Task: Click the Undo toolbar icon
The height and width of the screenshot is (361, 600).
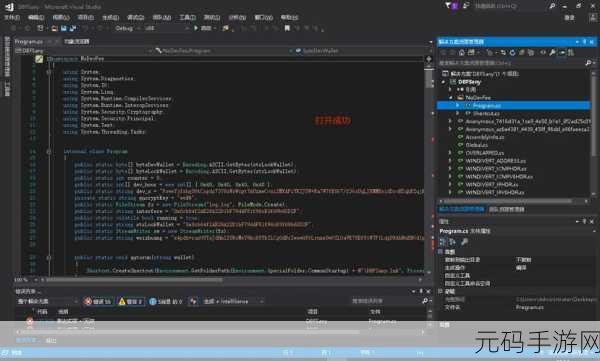Action: pyautogui.click(x=86, y=28)
